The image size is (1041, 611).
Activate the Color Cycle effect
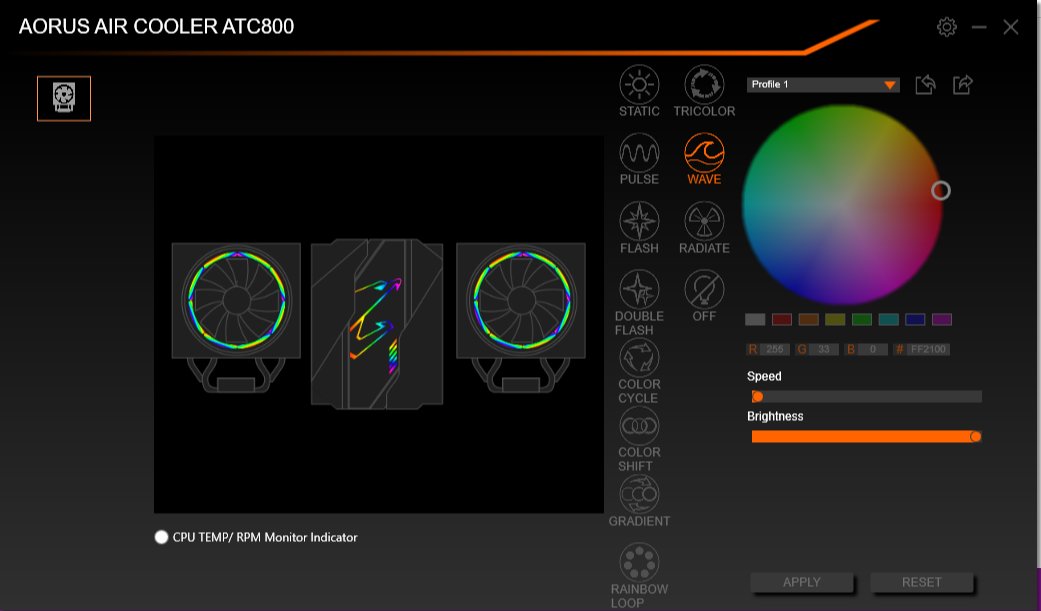pyautogui.click(x=639, y=358)
